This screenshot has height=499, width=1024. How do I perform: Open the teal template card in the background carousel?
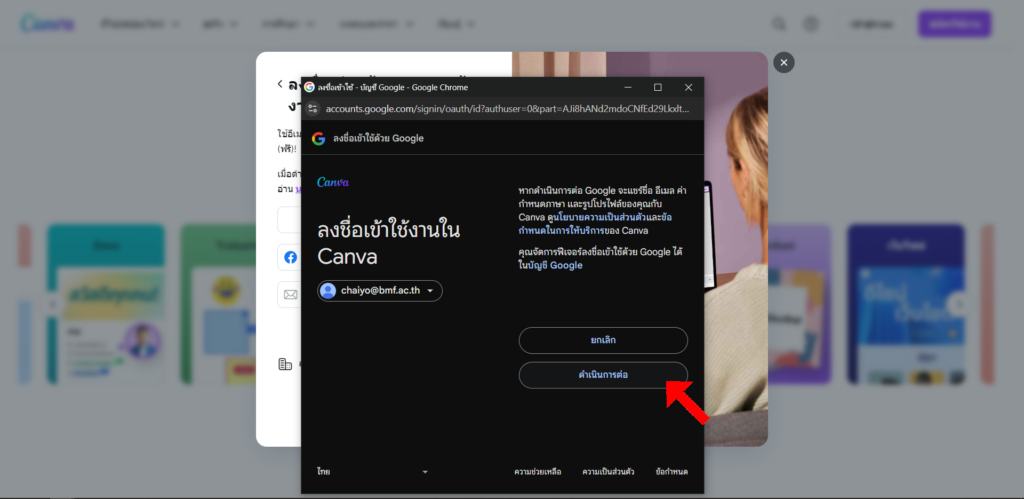(106, 304)
